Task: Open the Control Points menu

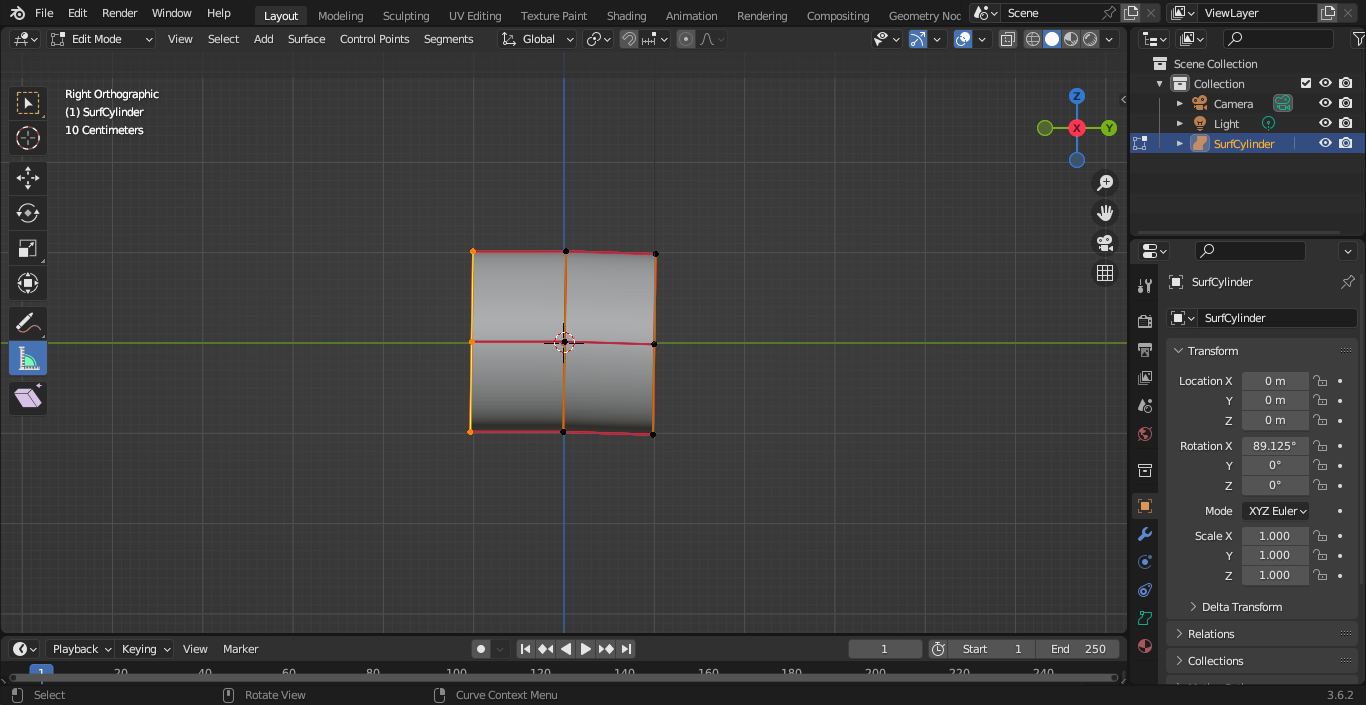Action: click(375, 39)
